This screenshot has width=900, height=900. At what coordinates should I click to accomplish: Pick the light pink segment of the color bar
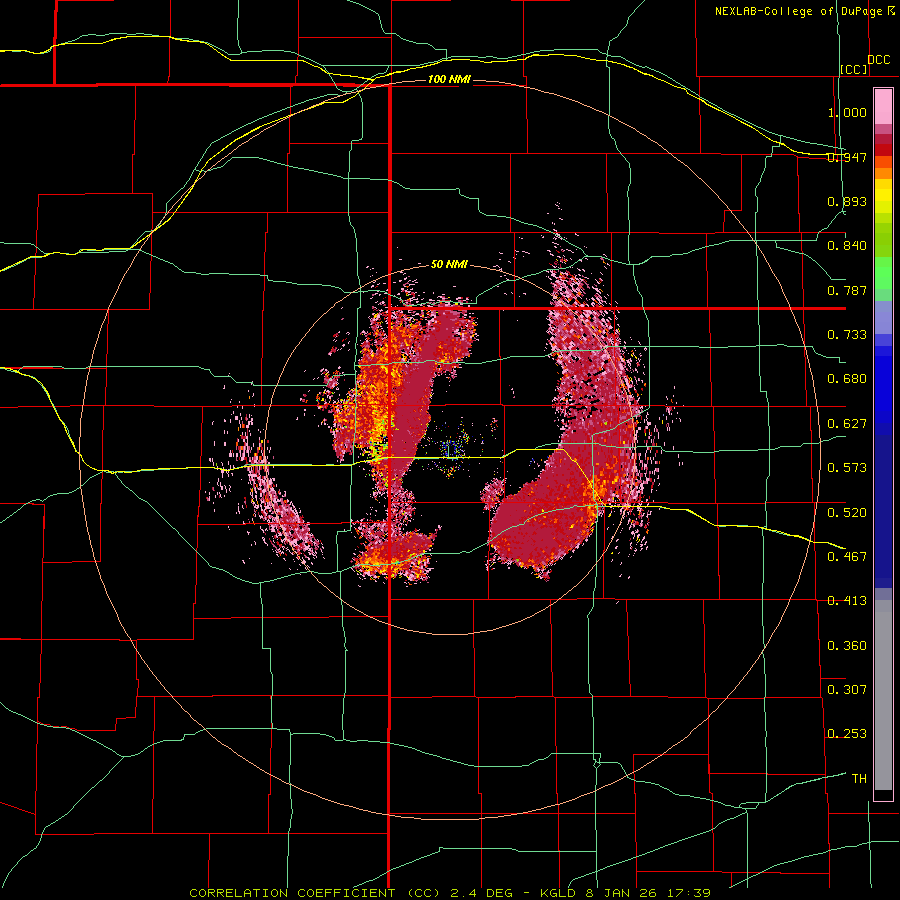pos(883,107)
